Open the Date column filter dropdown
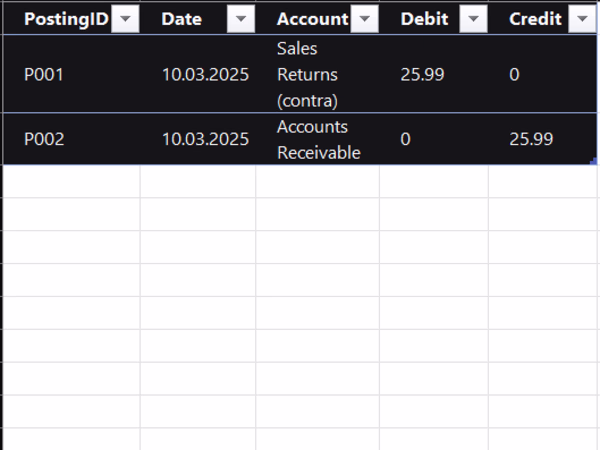Screen dimensions: 600x450 240,19
